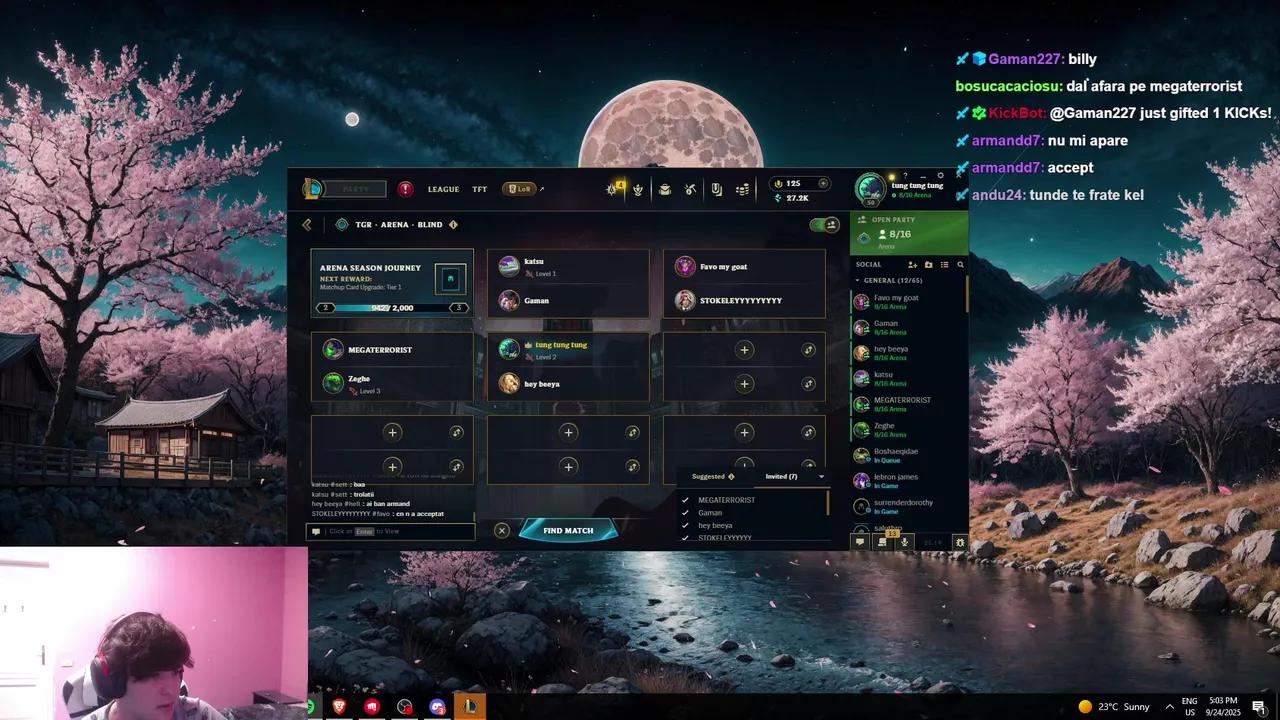Open the TFT tab

(480, 189)
